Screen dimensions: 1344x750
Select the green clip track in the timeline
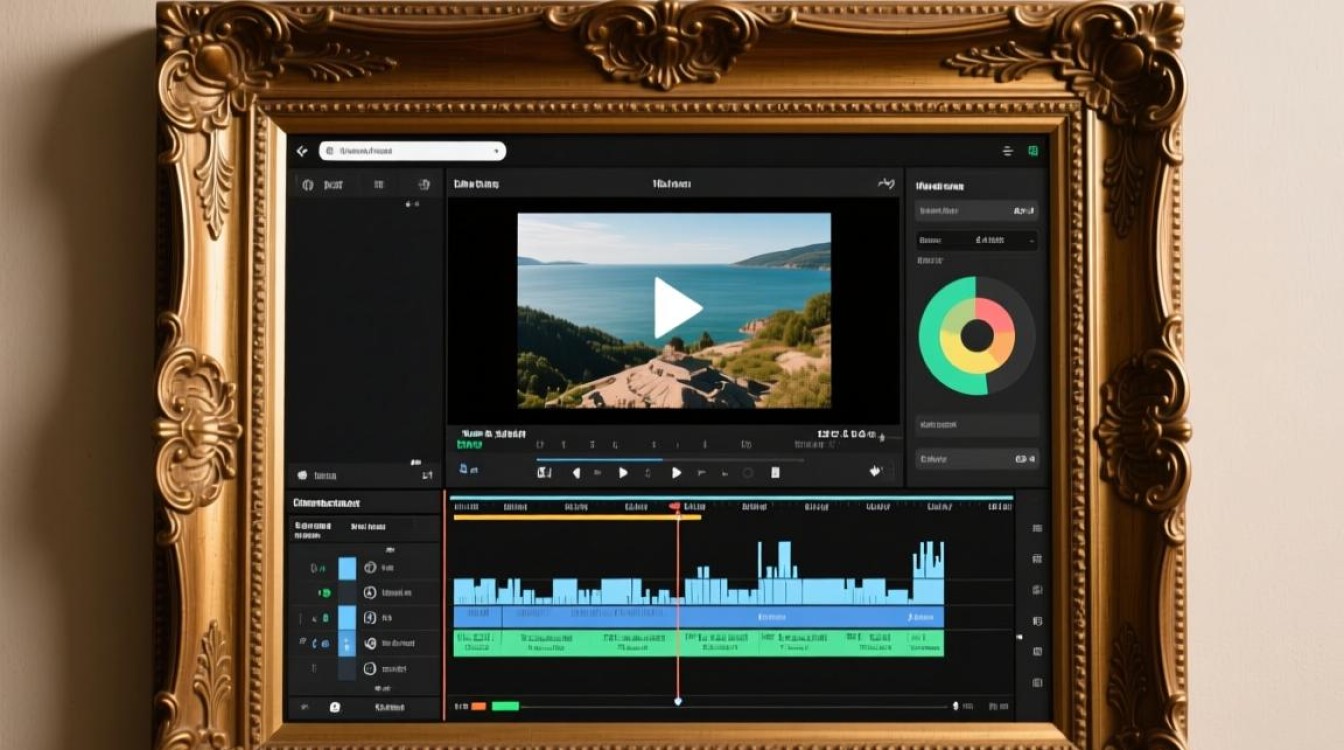coord(699,643)
